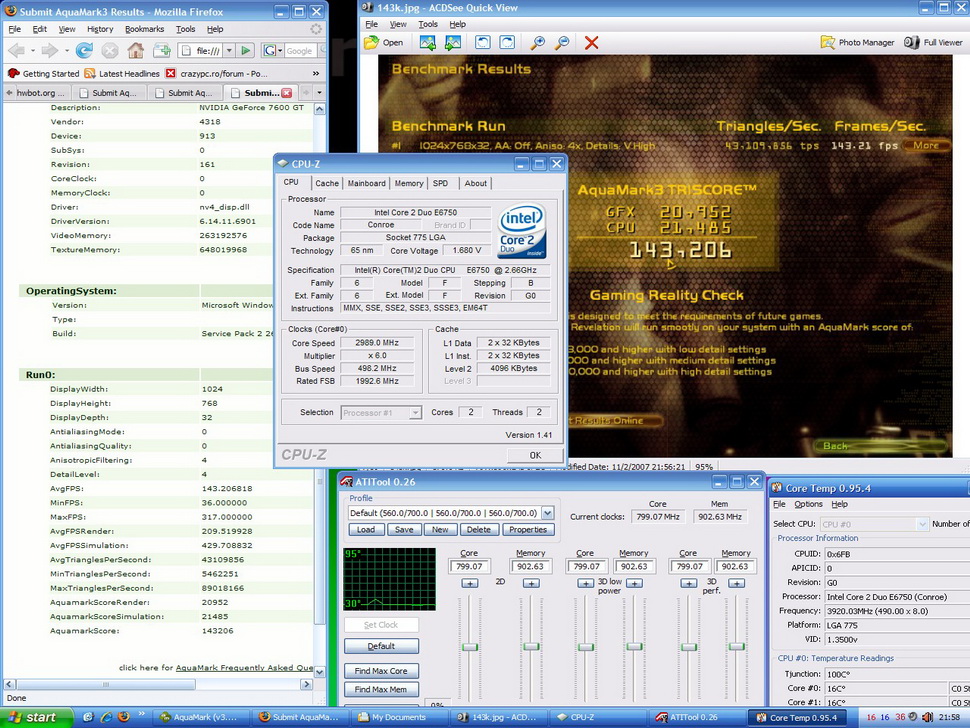Viewport: 970px width, 728px height.
Task: Open Latest Headlines RSS bookmark
Action: click(122, 74)
